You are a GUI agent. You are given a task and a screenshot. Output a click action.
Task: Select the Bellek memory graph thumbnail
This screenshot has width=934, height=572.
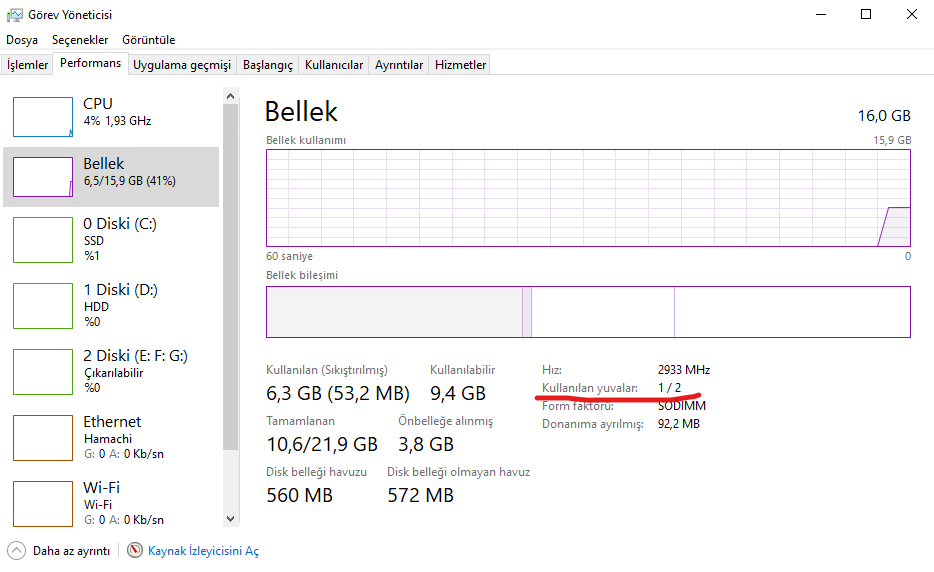point(43,177)
